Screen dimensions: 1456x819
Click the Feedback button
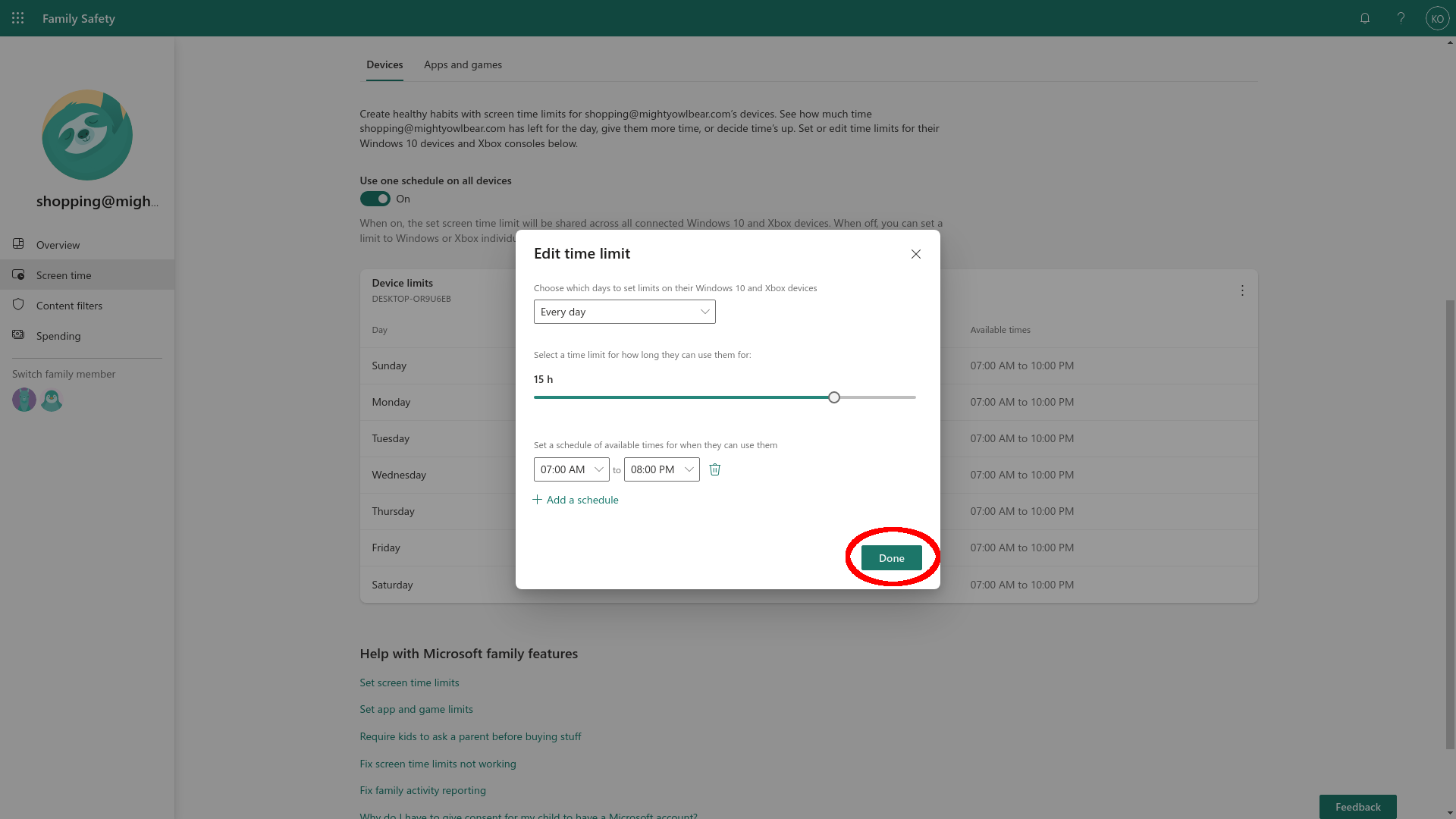pyautogui.click(x=1357, y=807)
